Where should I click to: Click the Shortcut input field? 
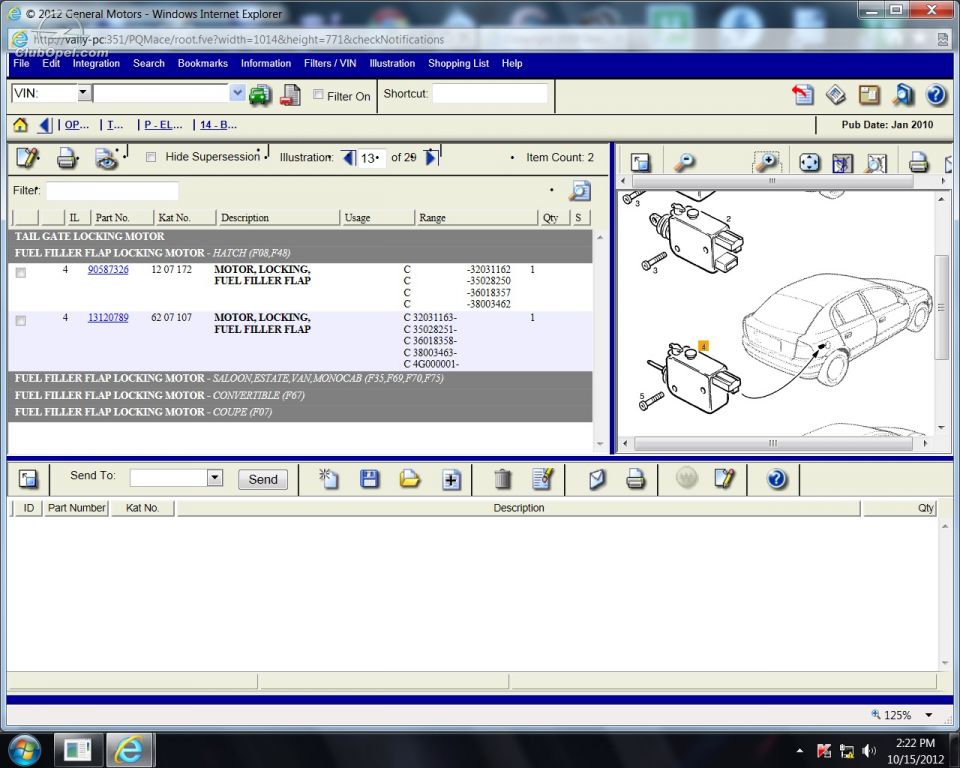[x=489, y=94]
